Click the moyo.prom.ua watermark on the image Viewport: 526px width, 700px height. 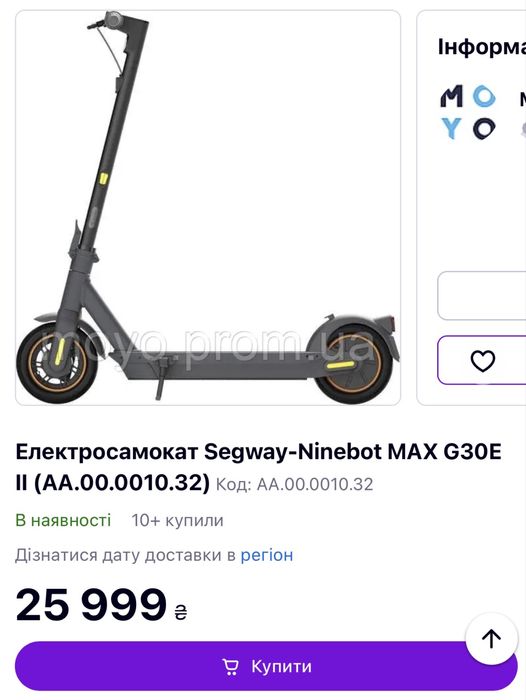(x=208, y=346)
